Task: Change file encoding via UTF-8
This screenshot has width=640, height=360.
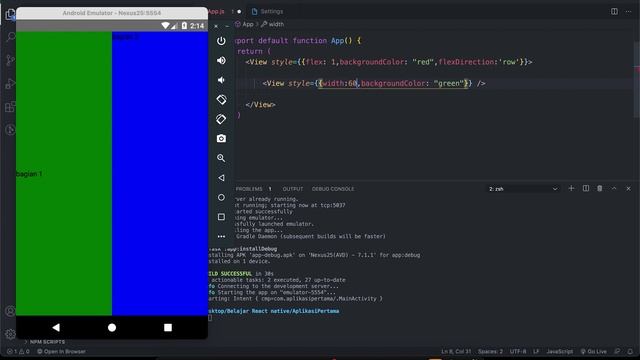Action: pyautogui.click(x=518, y=351)
